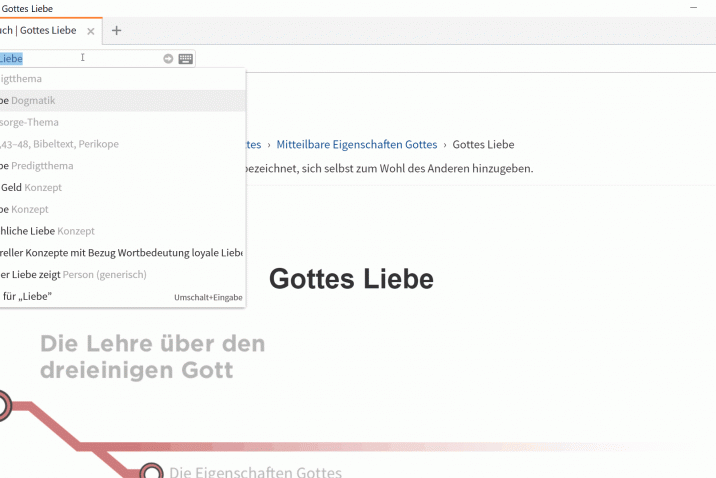The height and width of the screenshot is (478, 716).
Task: Click the circle node beside Die Eigenschaften Gottes
Action: pyautogui.click(x=151, y=472)
